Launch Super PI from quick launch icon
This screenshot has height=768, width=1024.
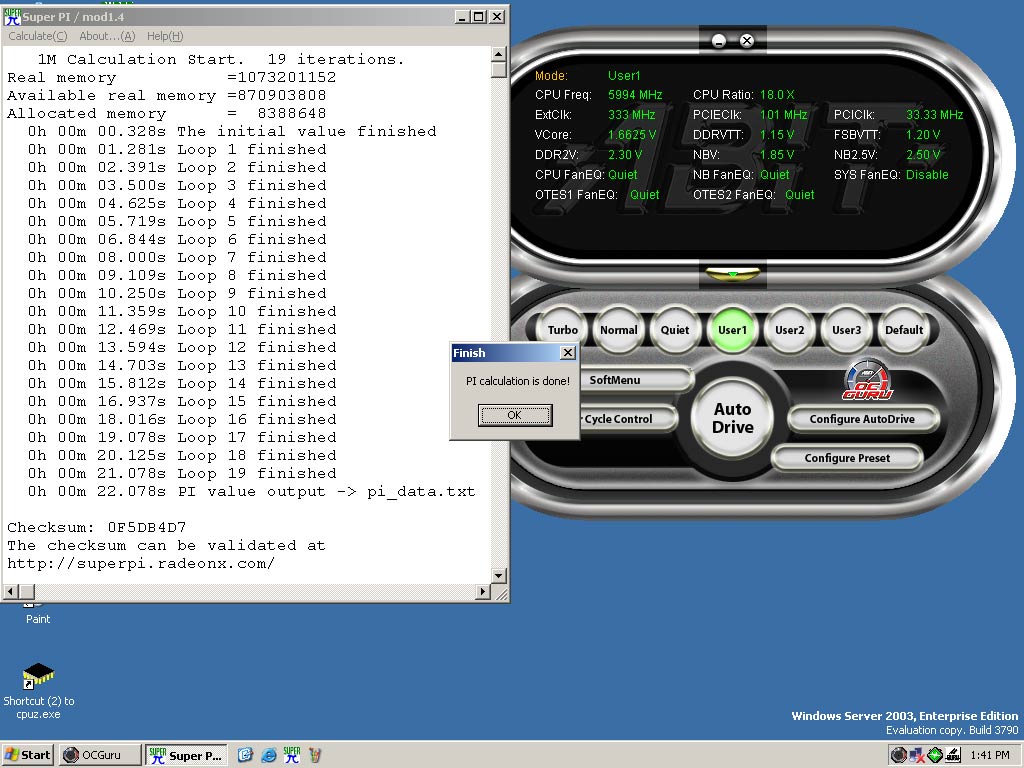click(x=292, y=755)
